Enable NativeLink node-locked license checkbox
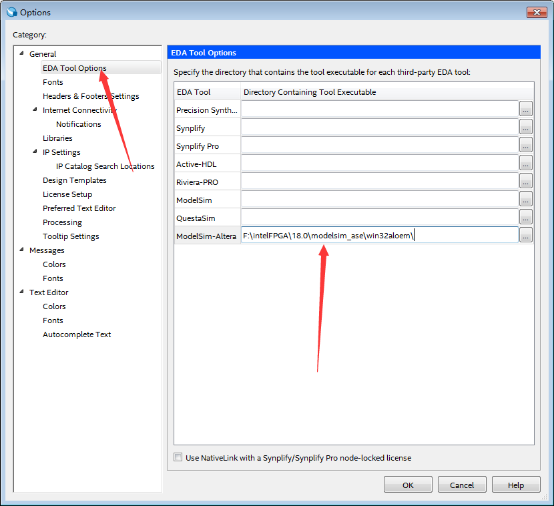This screenshot has width=554, height=506. click(178, 457)
